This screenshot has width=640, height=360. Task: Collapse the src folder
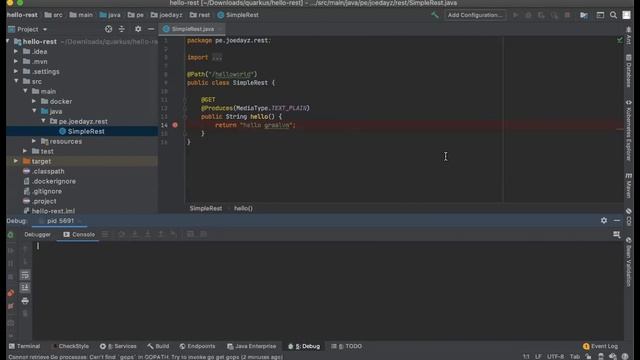pos(16,81)
